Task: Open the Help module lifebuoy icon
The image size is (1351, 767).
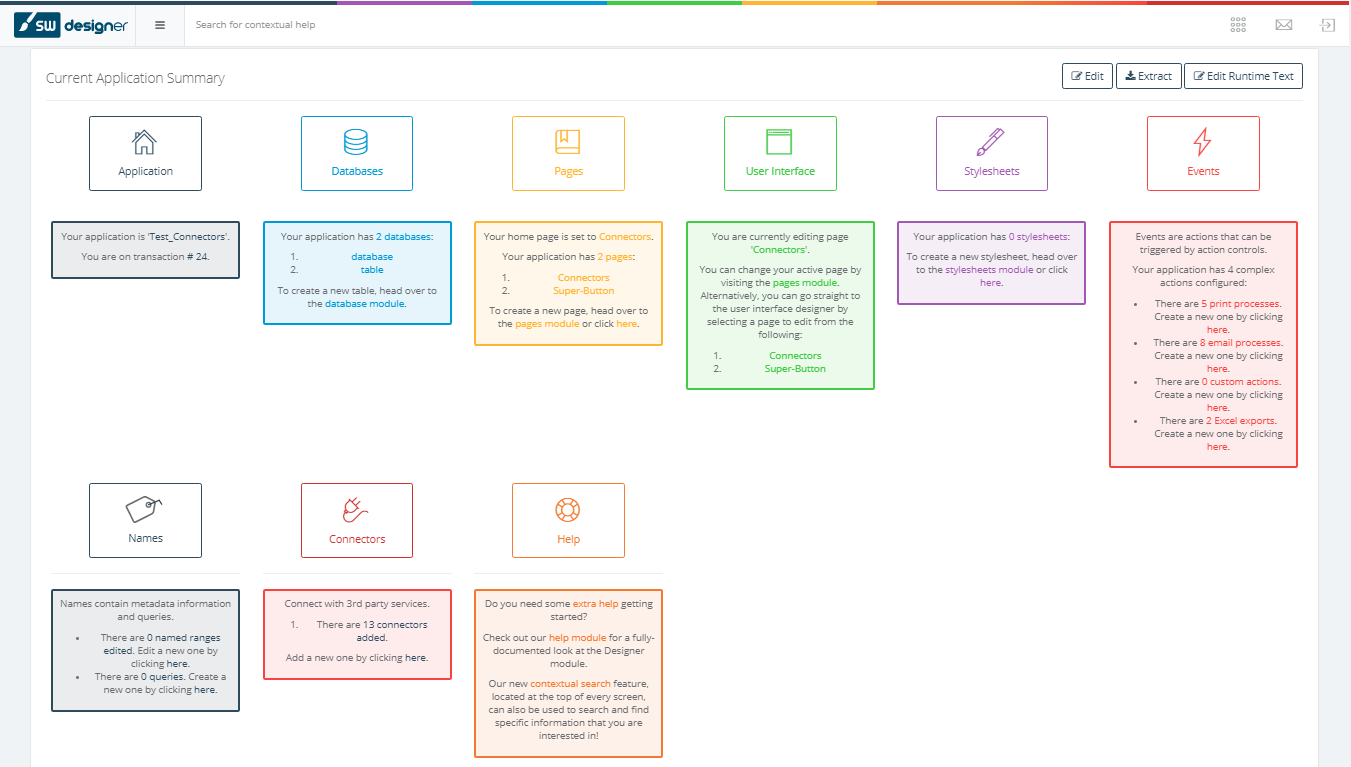Action: tap(568, 510)
